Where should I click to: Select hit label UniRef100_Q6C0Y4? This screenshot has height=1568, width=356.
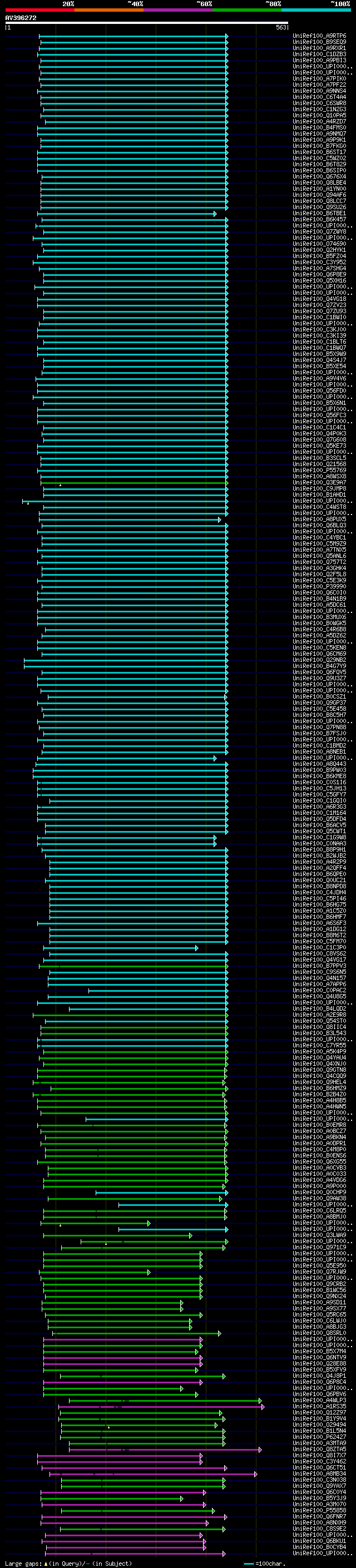coord(319,1492)
